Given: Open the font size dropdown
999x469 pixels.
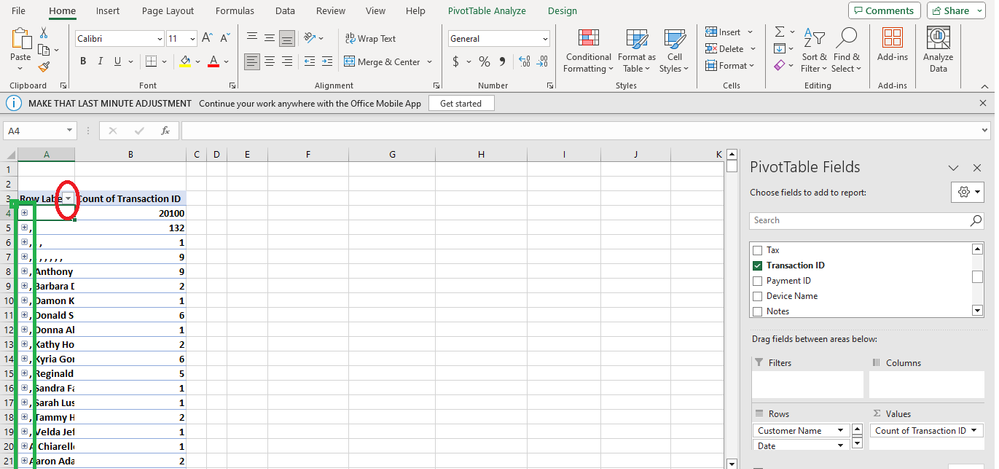Looking at the screenshot, I should pos(192,39).
